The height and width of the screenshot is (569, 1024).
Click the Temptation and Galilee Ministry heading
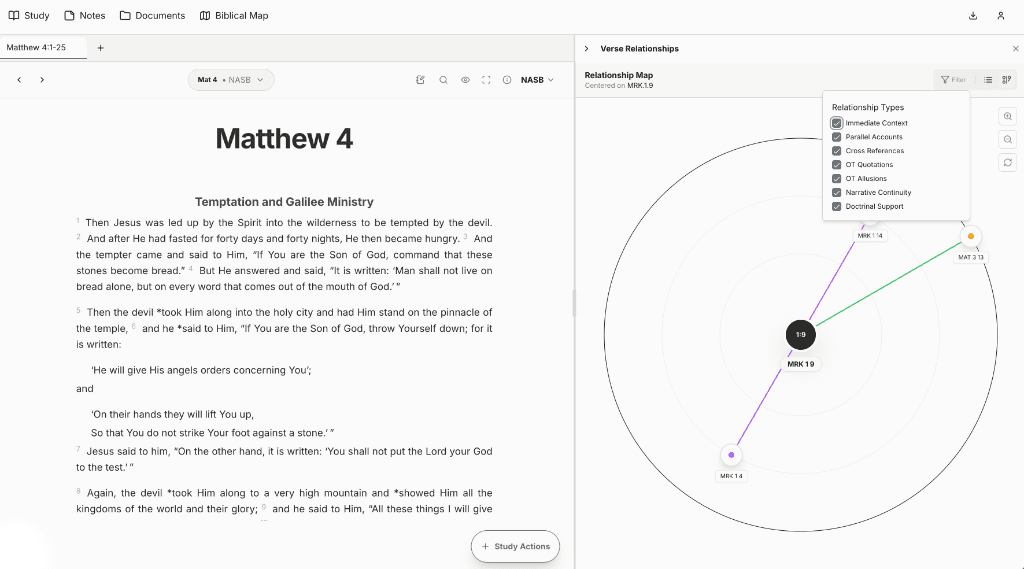(284, 202)
